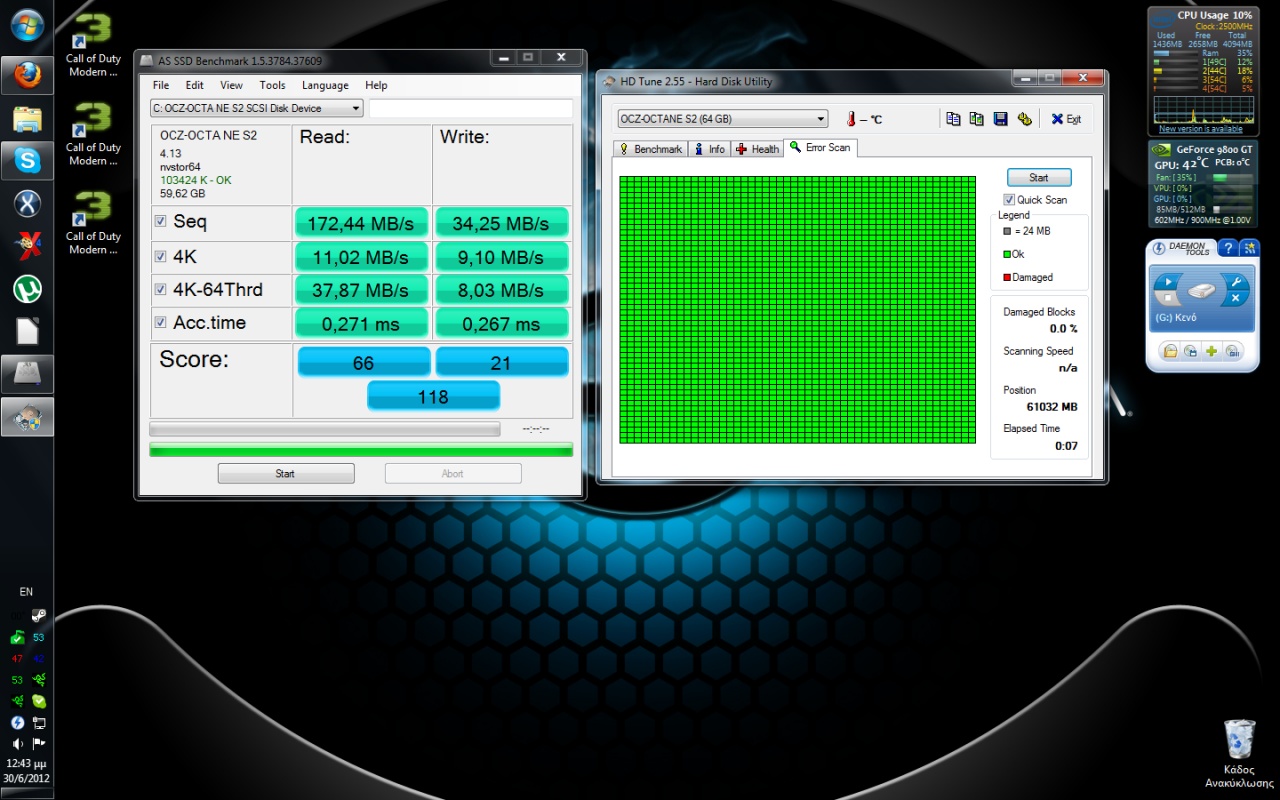Click the EN language indicator
This screenshot has height=800, width=1280.
[26, 592]
